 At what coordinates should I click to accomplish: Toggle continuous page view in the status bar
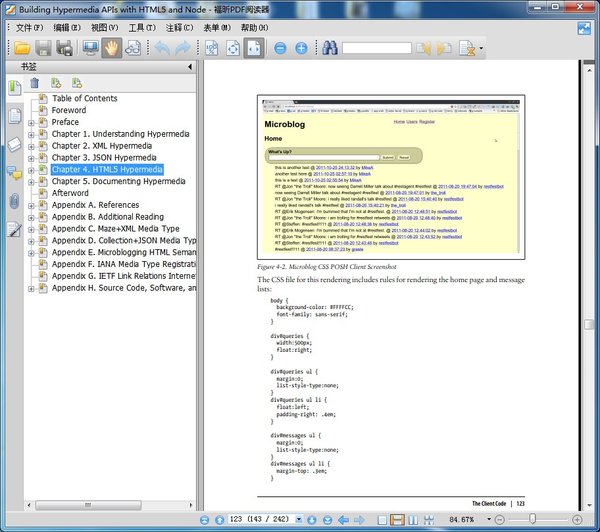(397, 520)
